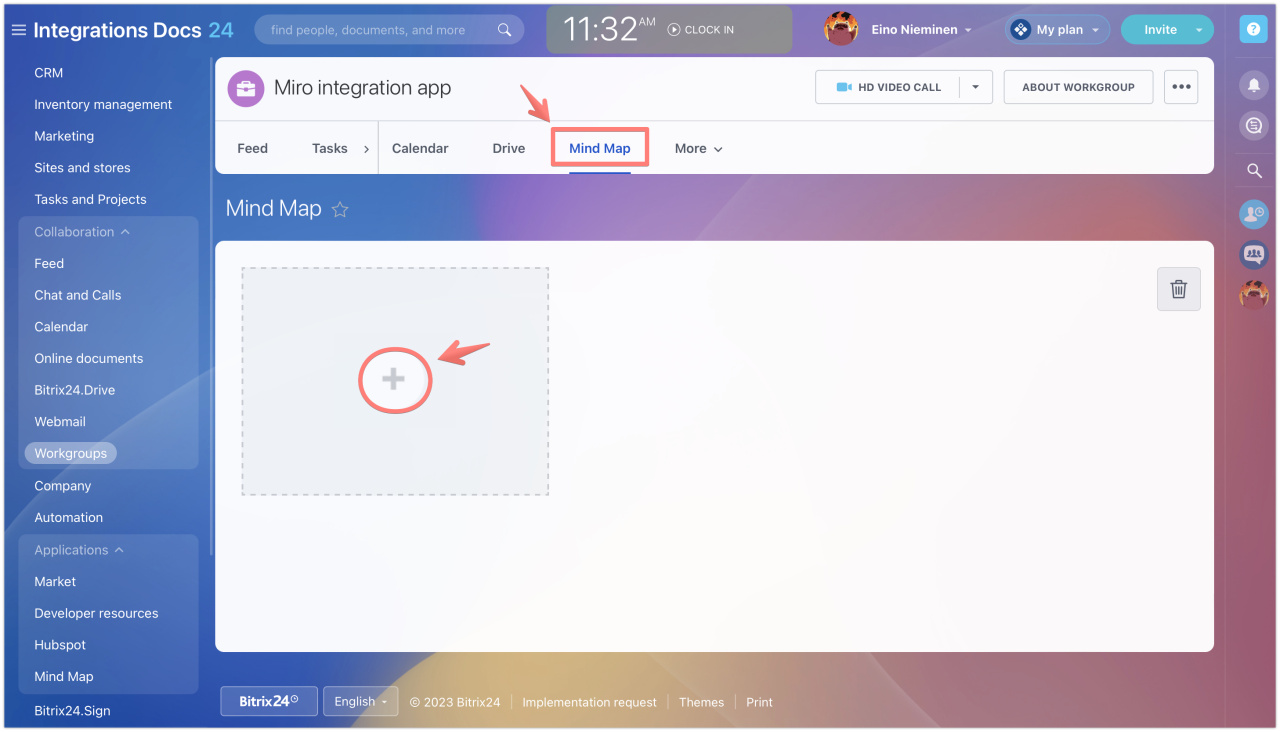Toggle the hamburger main menu icon
This screenshot has width=1280, height=732.
(18, 30)
